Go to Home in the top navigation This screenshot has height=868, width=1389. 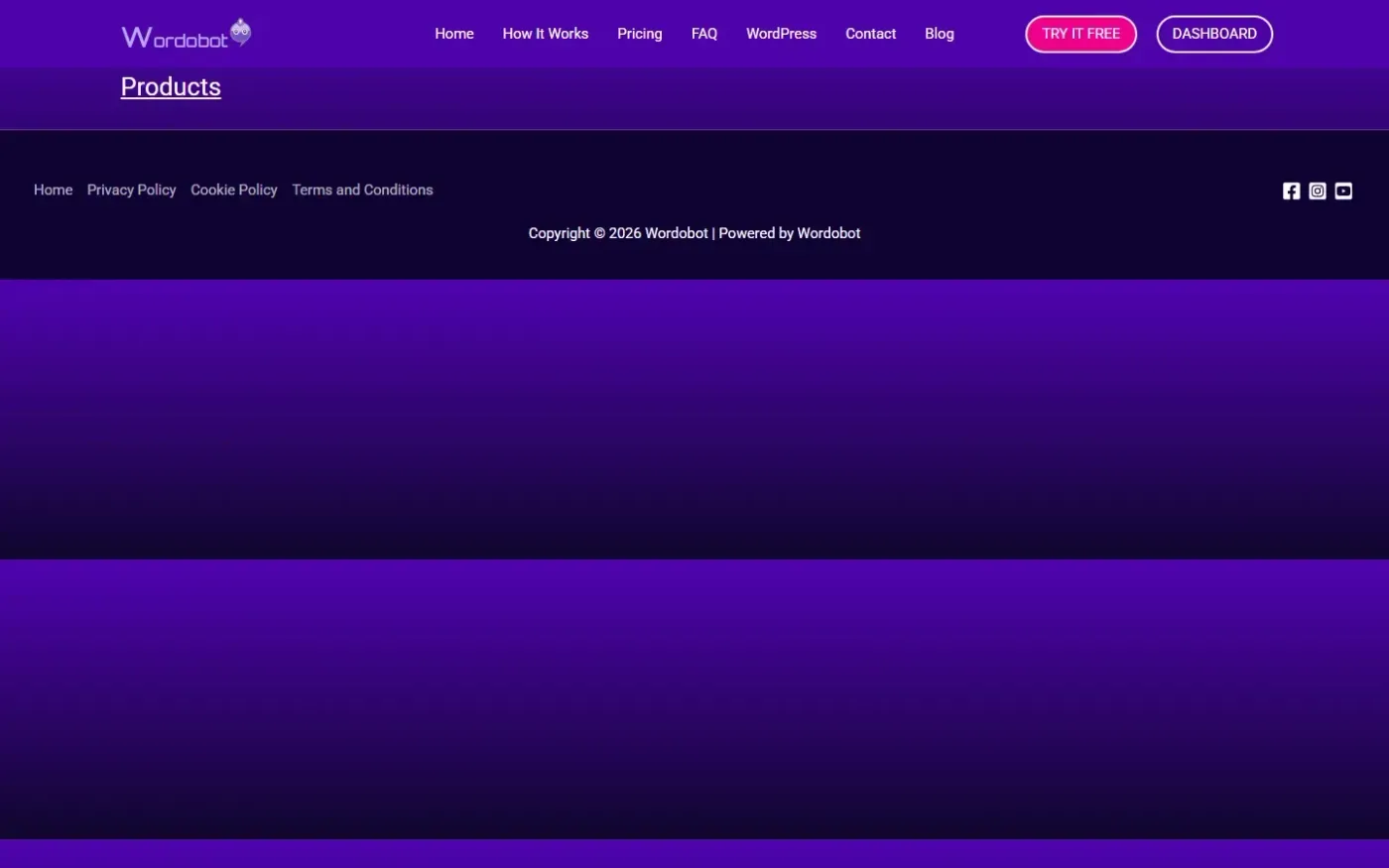point(454,34)
